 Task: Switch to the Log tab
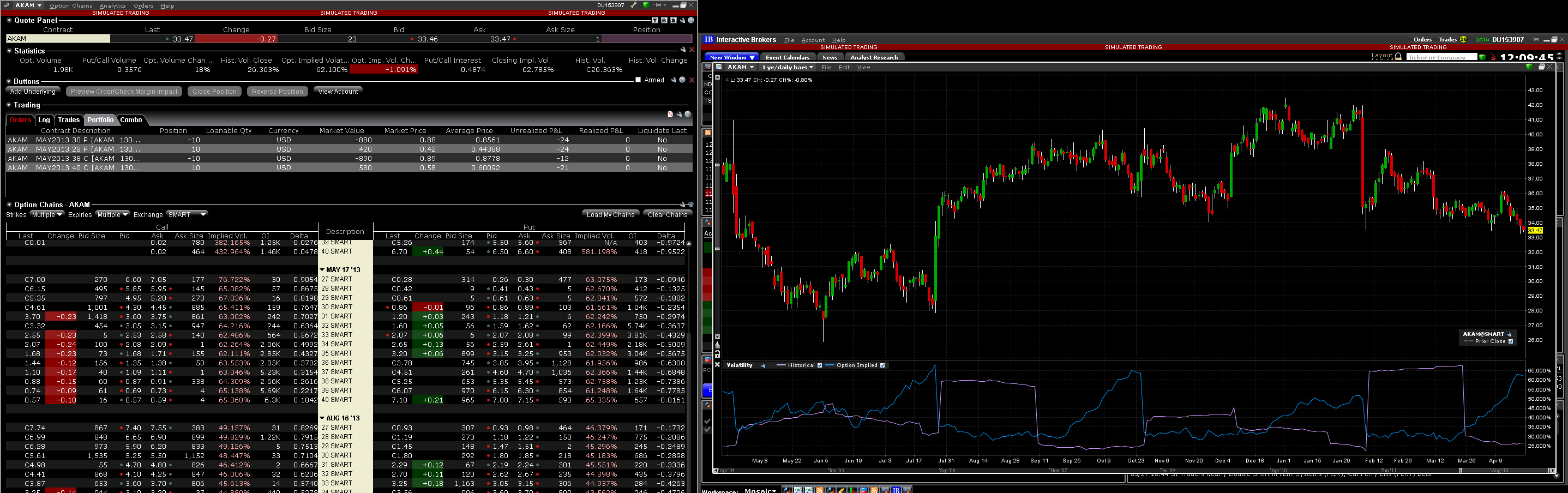click(x=44, y=120)
